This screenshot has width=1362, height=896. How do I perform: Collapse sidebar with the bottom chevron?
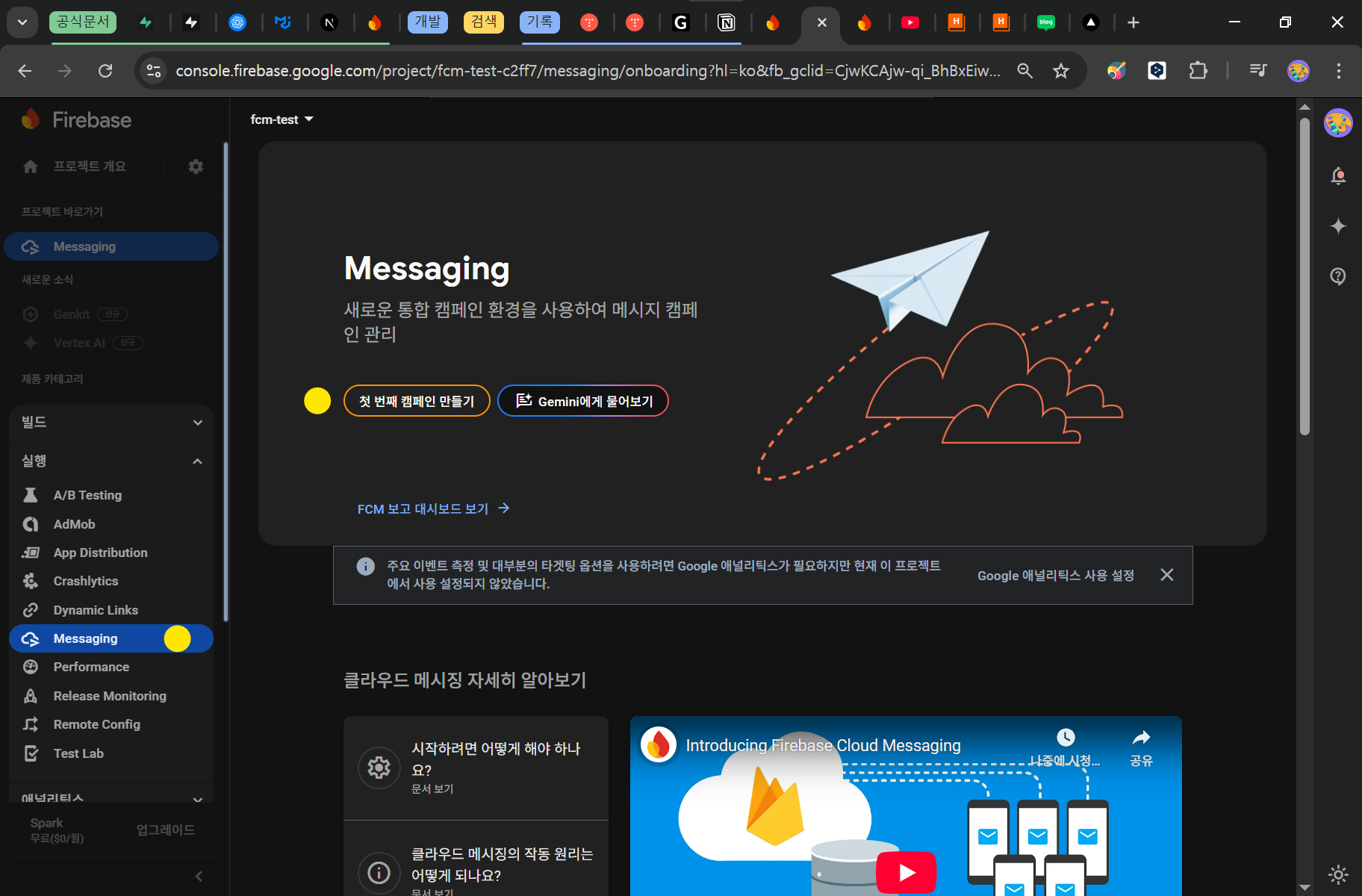199,876
